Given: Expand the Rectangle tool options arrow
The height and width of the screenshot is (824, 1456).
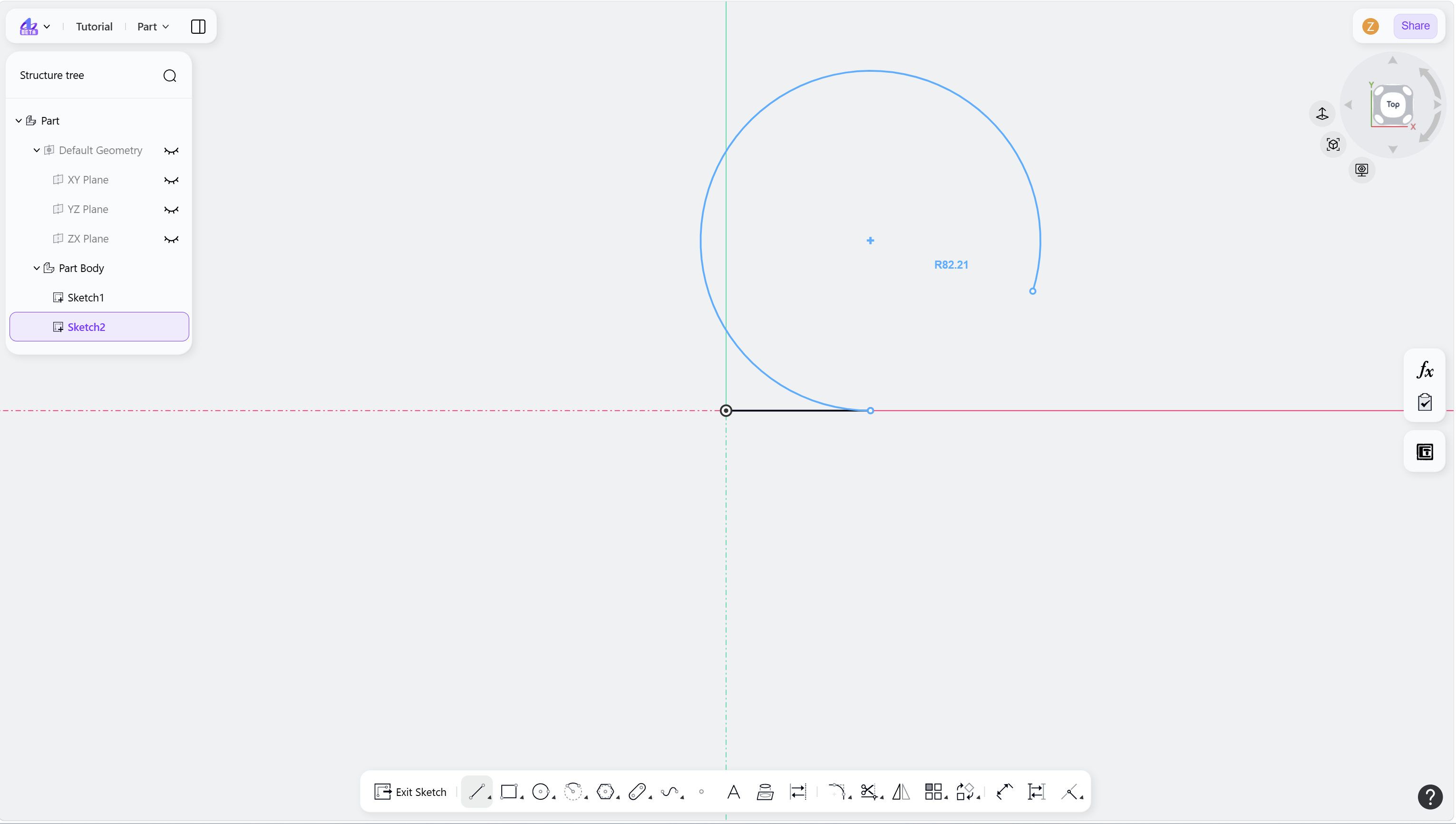Looking at the screenshot, I should point(522,797).
